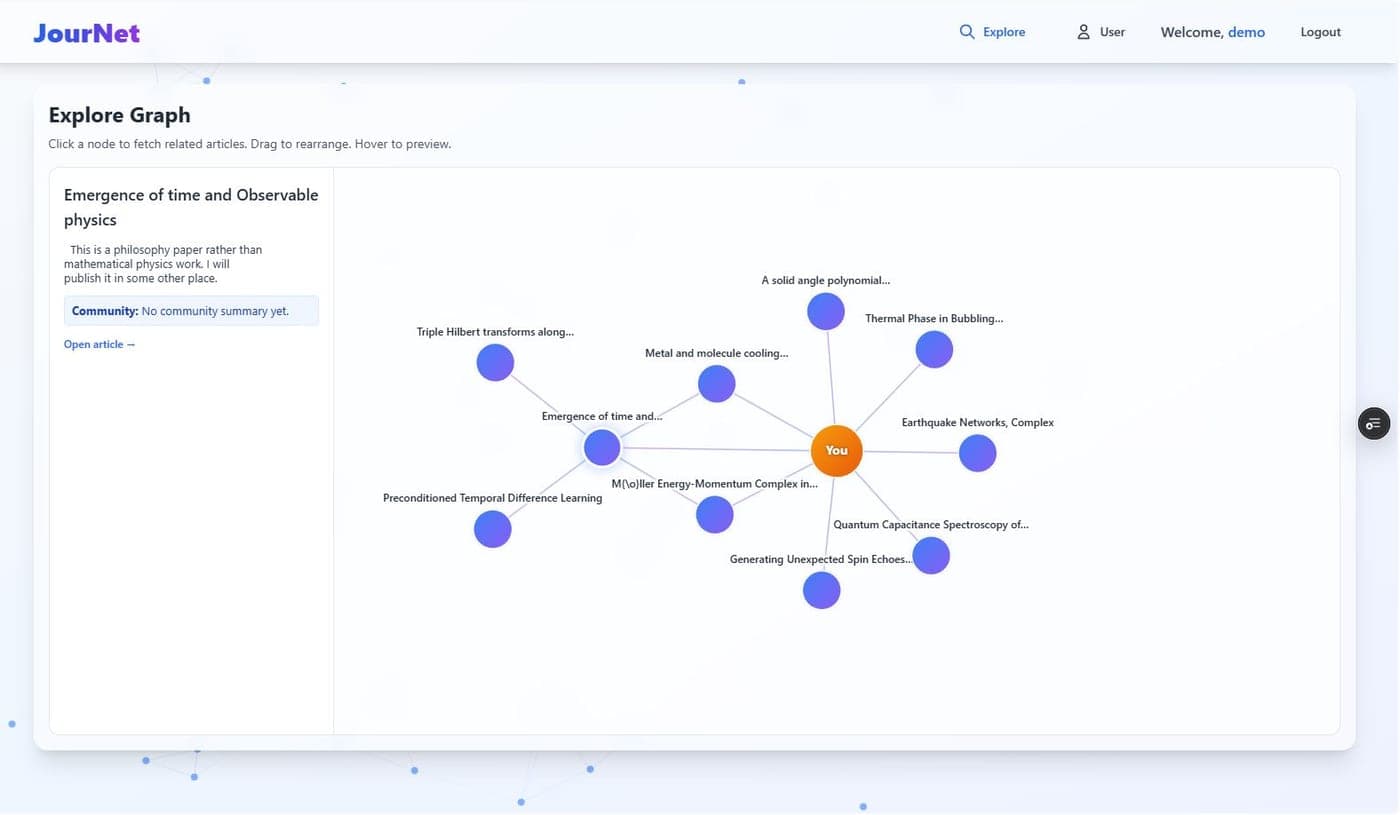1400x815 pixels.
Task: Click the 'A solid angle polynomial' node
Action: [x=825, y=312]
